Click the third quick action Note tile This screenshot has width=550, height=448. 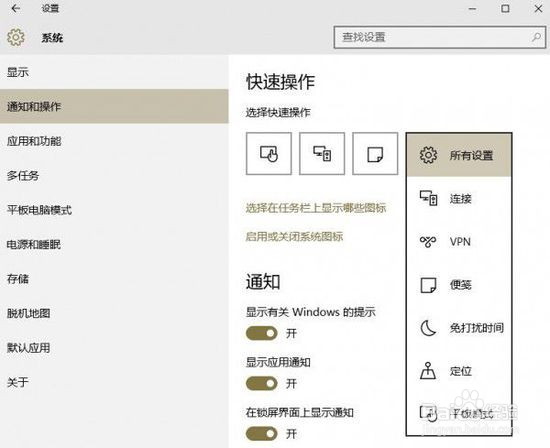point(375,154)
